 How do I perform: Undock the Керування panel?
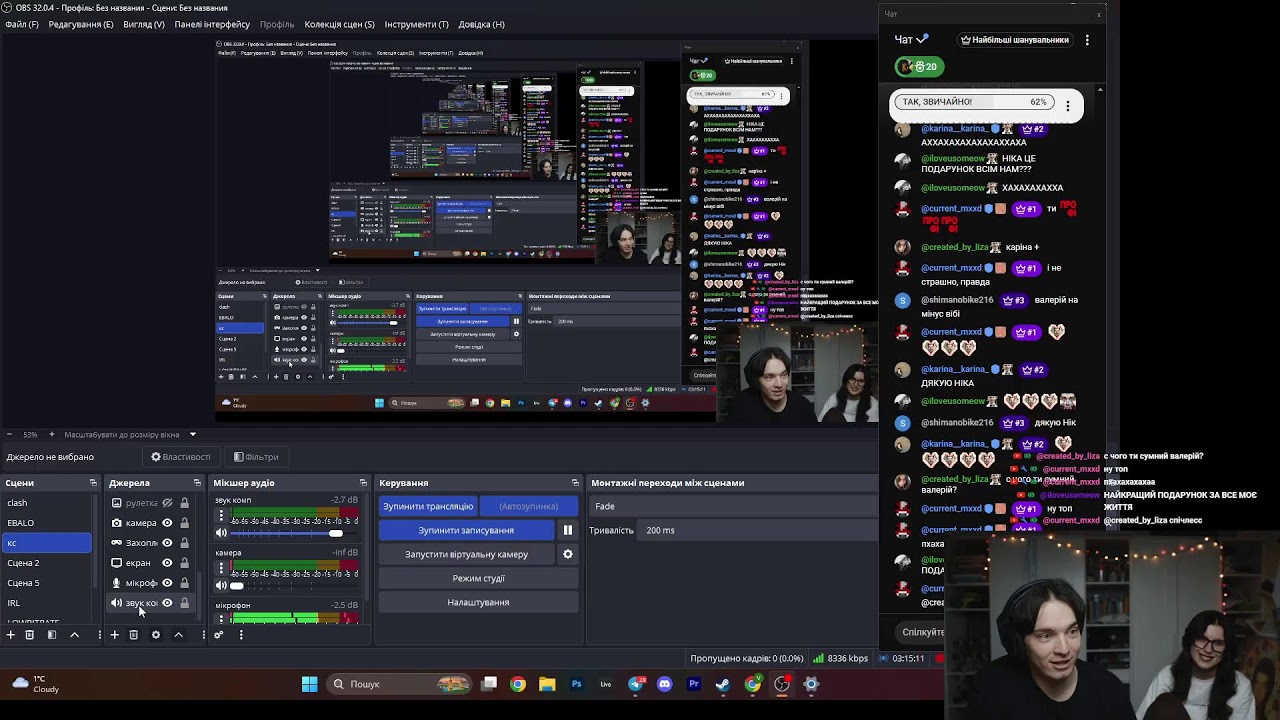click(x=575, y=483)
